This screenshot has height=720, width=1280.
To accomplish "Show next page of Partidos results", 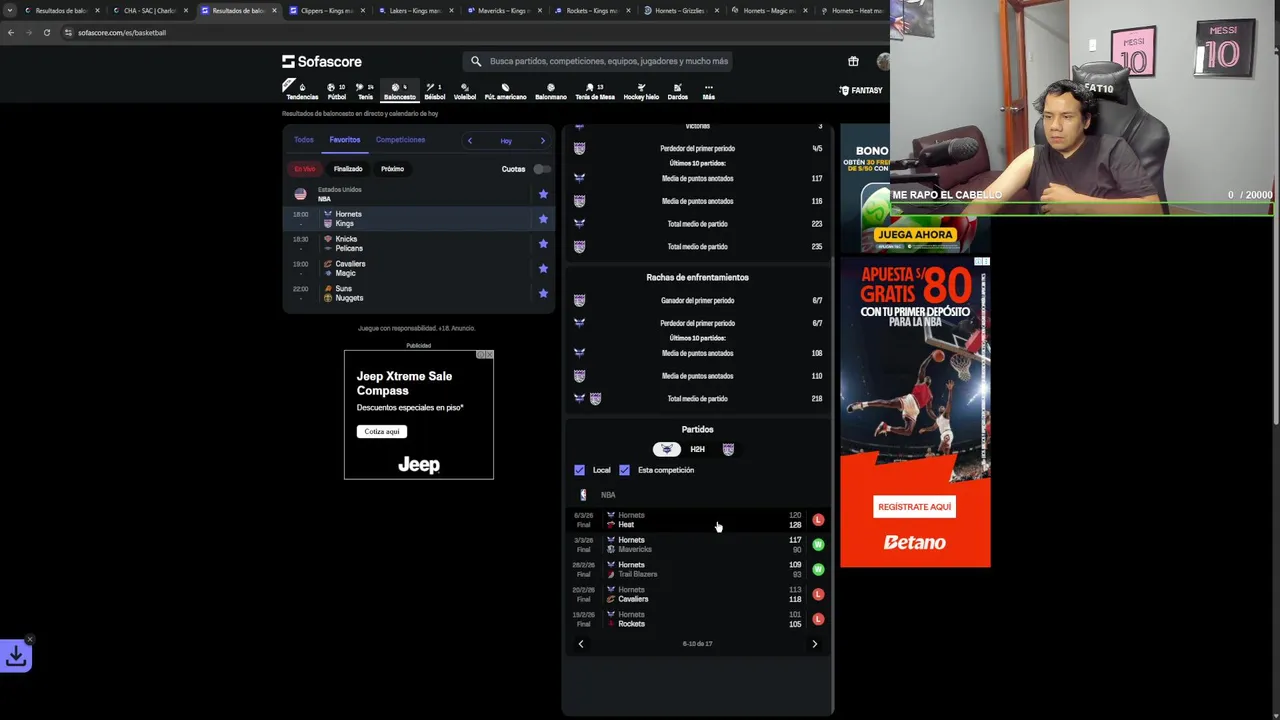I will pos(814,644).
